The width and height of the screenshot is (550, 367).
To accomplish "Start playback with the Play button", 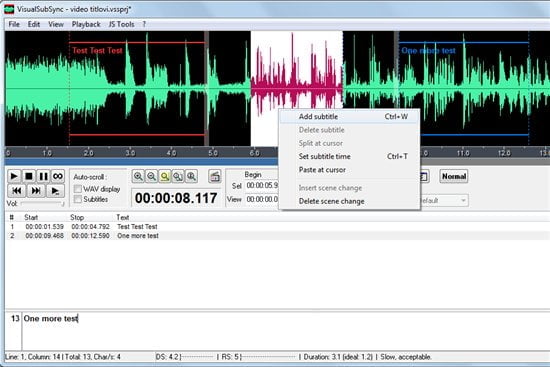I will click(x=14, y=176).
